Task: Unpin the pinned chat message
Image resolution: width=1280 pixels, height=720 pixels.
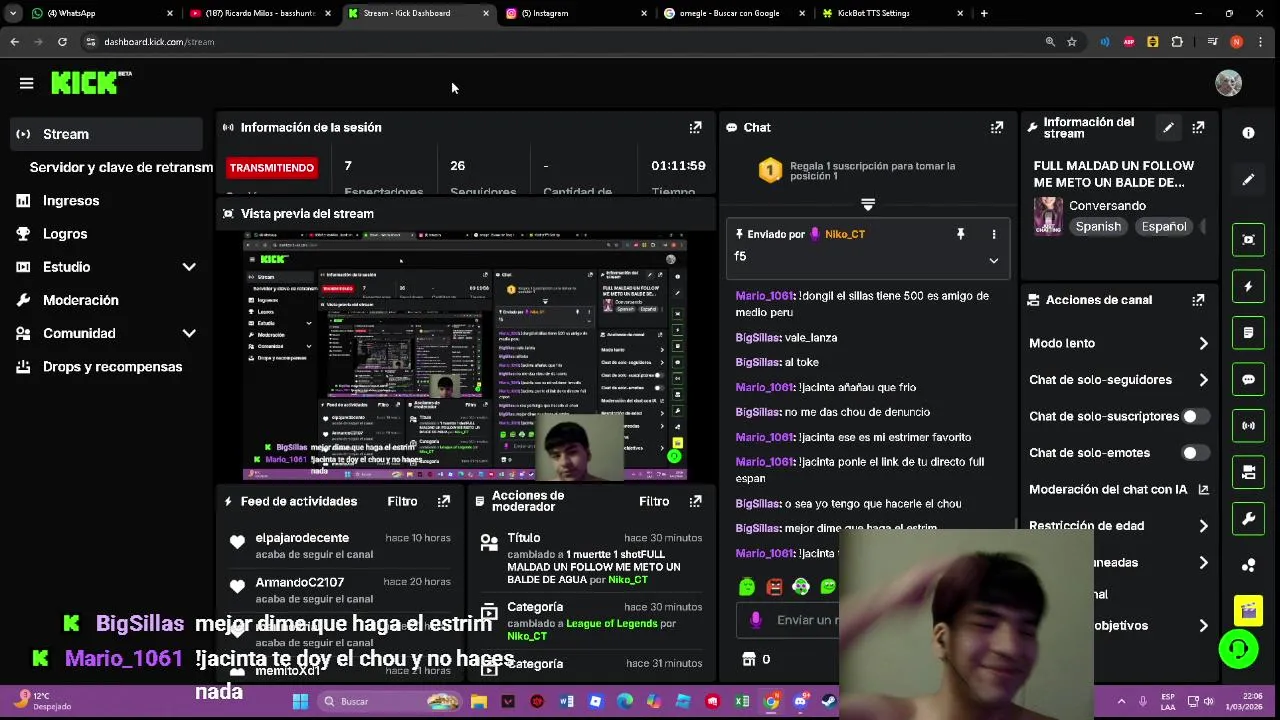Action: coord(960,234)
